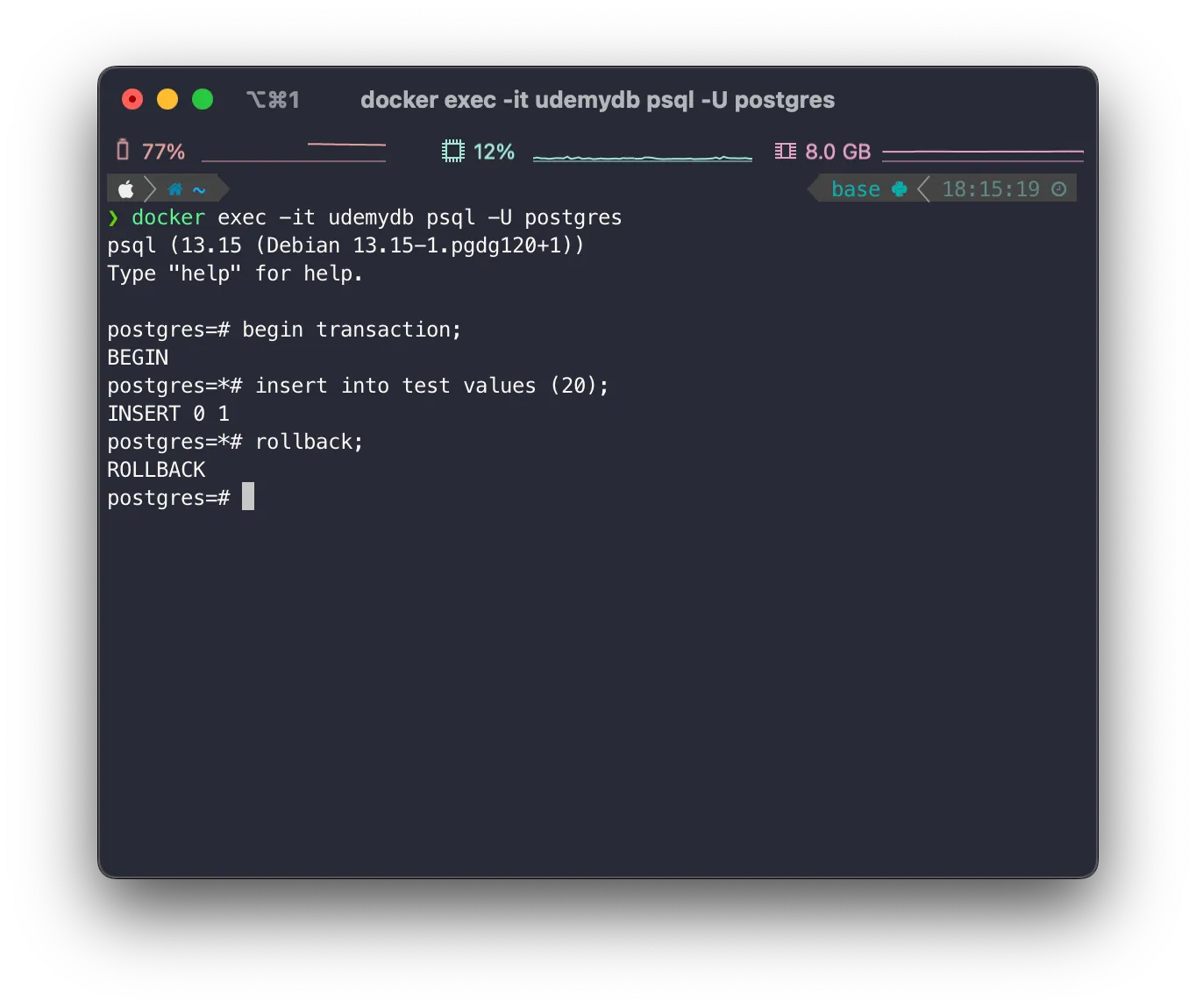Click the base conda environment segment
Screen dimensions: 1196x1008
[855, 189]
